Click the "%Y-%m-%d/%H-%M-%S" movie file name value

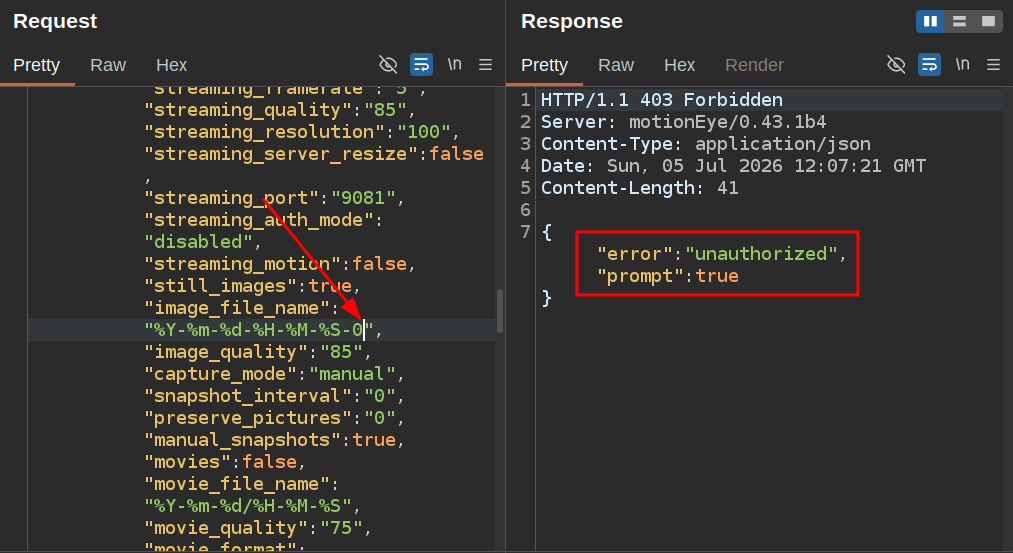[248, 505]
